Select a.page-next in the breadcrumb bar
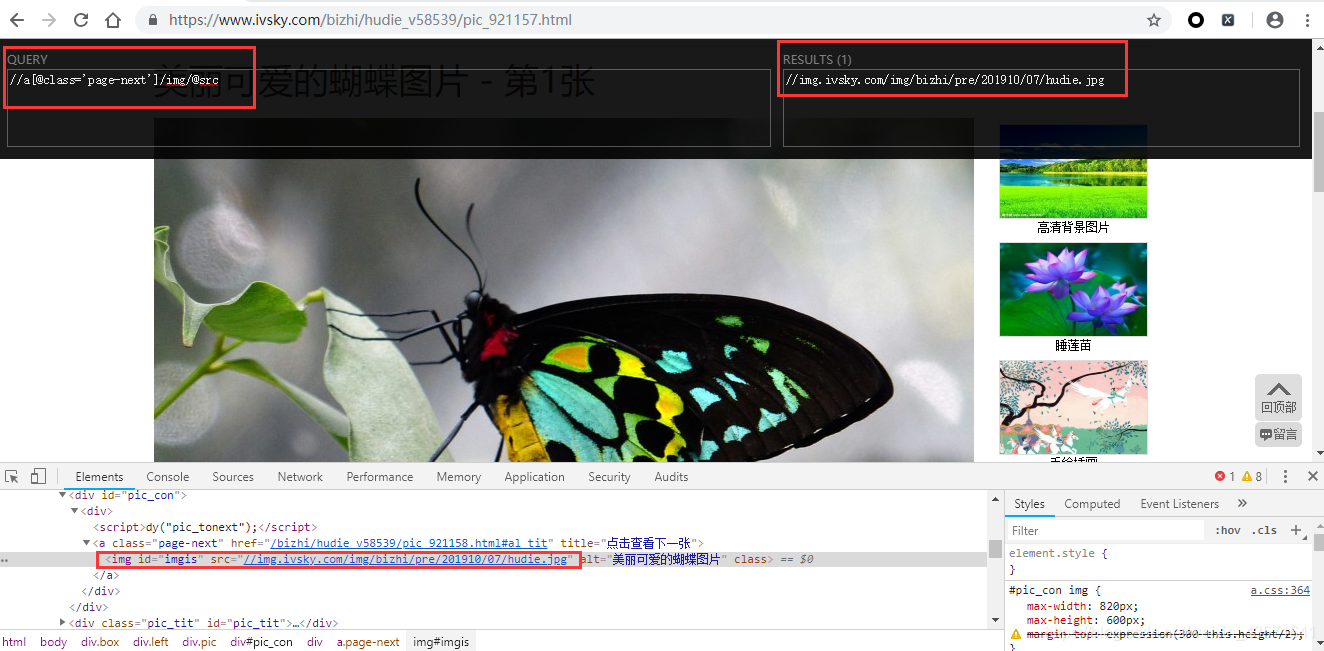This screenshot has height=651, width=1324. pyautogui.click(x=367, y=642)
